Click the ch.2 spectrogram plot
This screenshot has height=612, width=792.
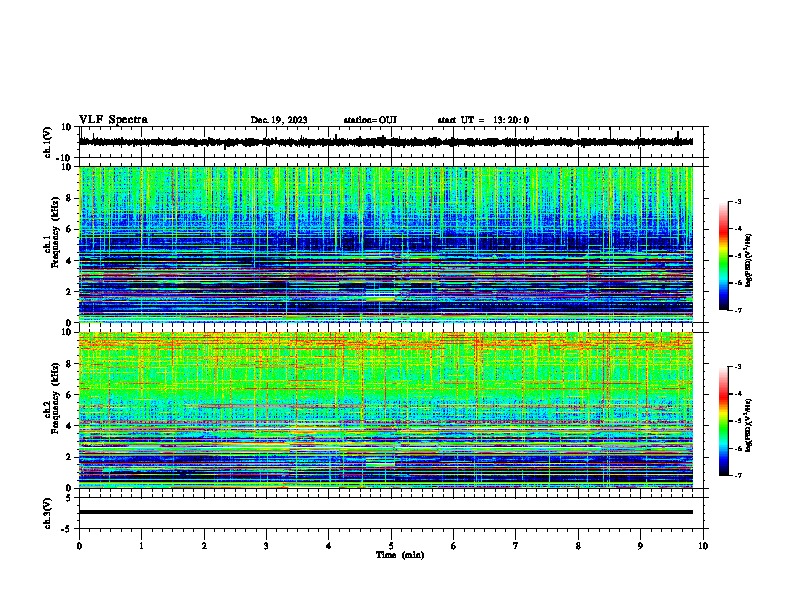click(386, 410)
